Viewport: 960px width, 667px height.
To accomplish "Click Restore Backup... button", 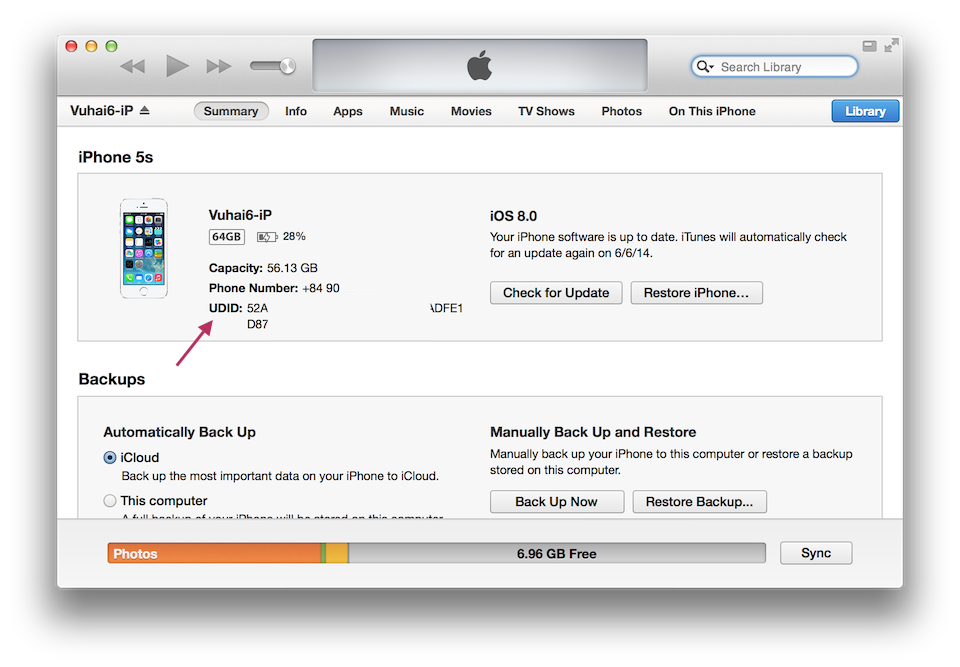I will coord(699,502).
